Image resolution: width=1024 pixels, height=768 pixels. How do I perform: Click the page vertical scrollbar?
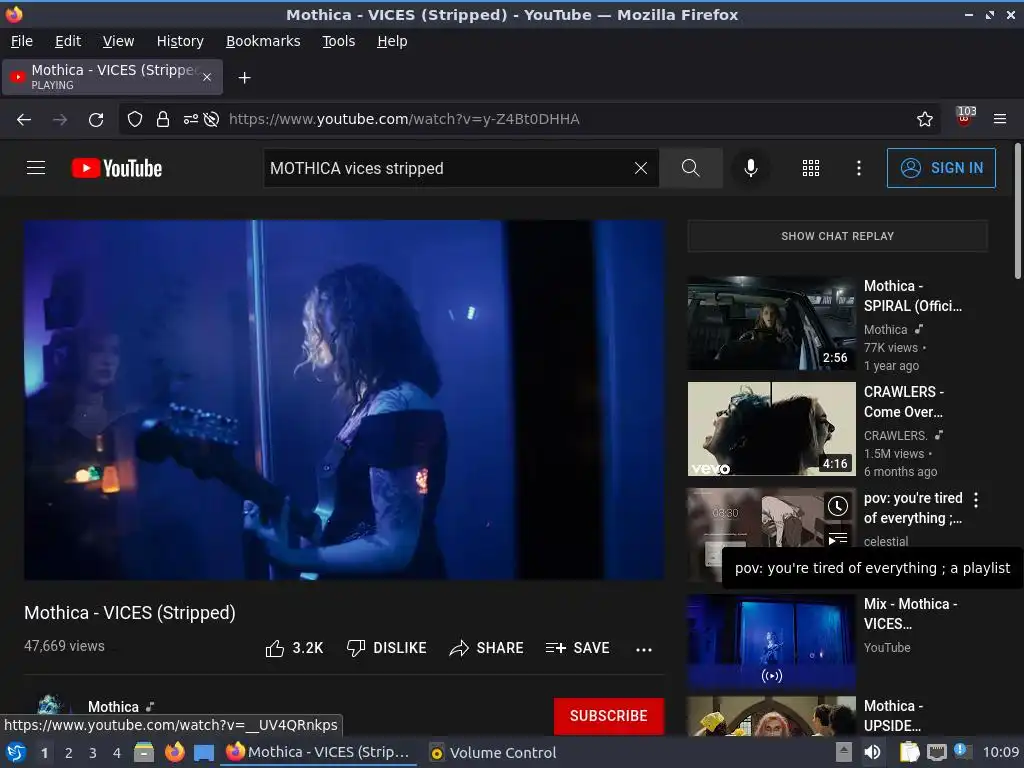[1017, 212]
